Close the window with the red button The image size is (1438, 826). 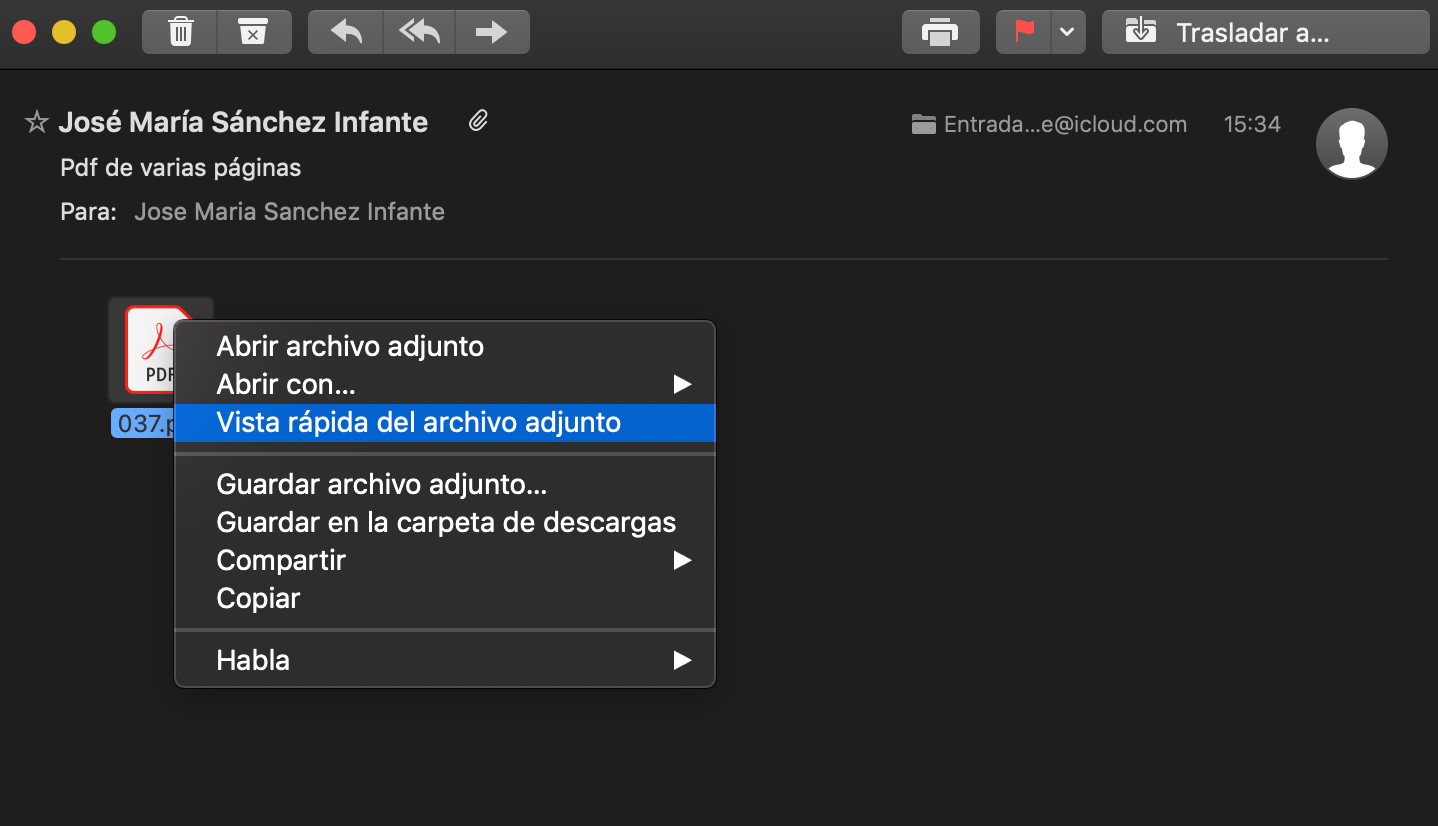coord(24,32)
